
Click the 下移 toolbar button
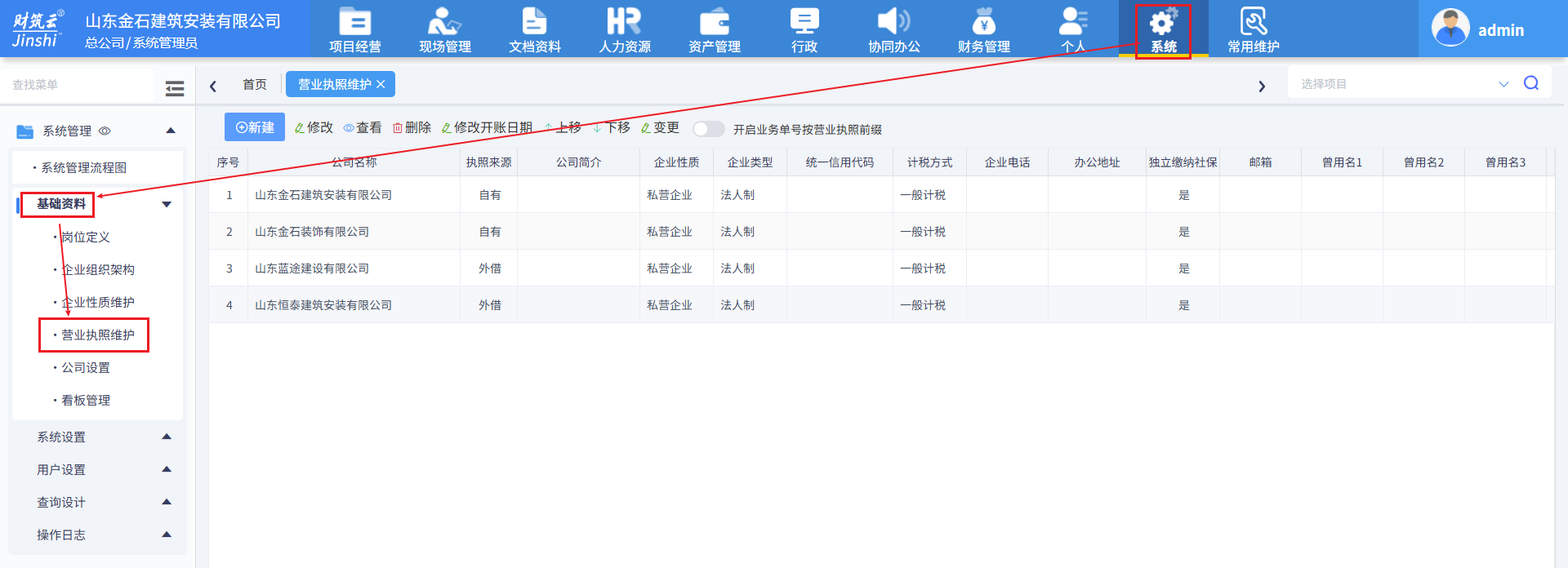[612, 127]
